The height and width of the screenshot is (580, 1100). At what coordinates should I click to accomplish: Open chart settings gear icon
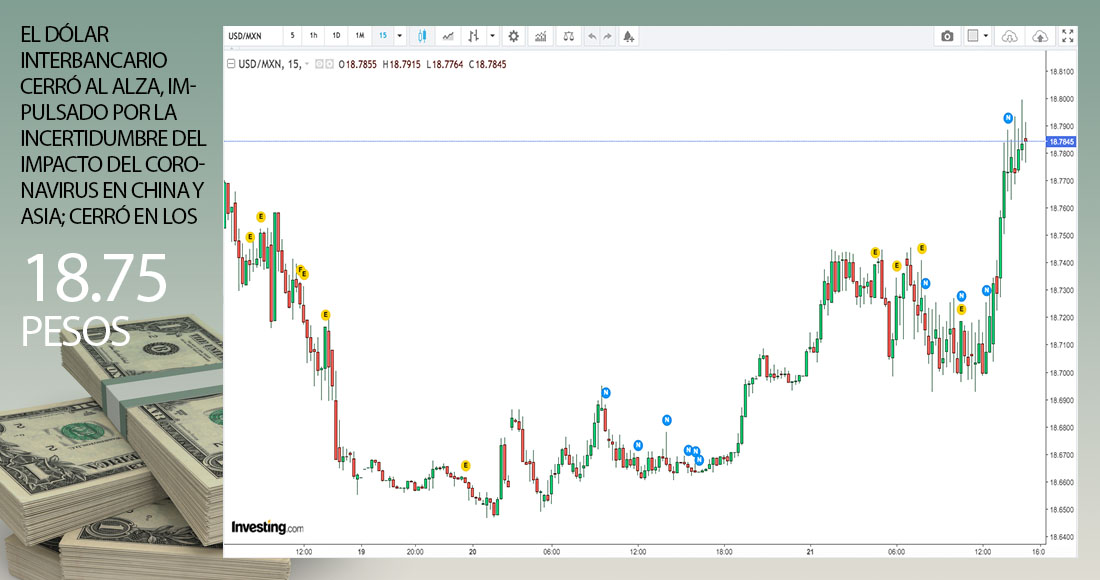(x=514, y=36)
